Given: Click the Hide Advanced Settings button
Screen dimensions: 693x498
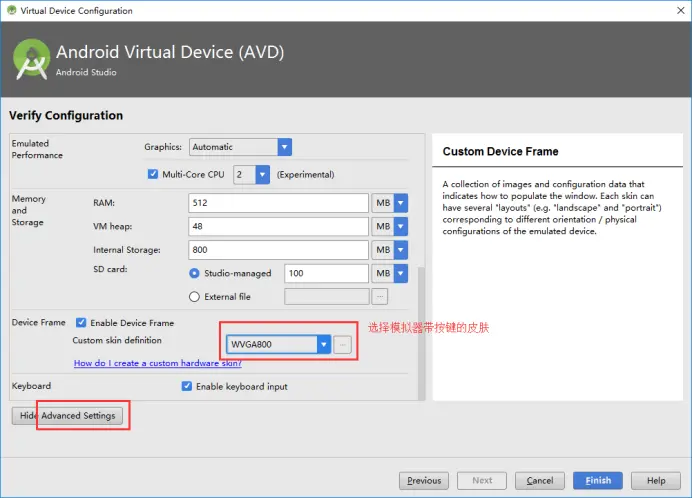Looking at the screenshot, I should [x=67, y=416].
